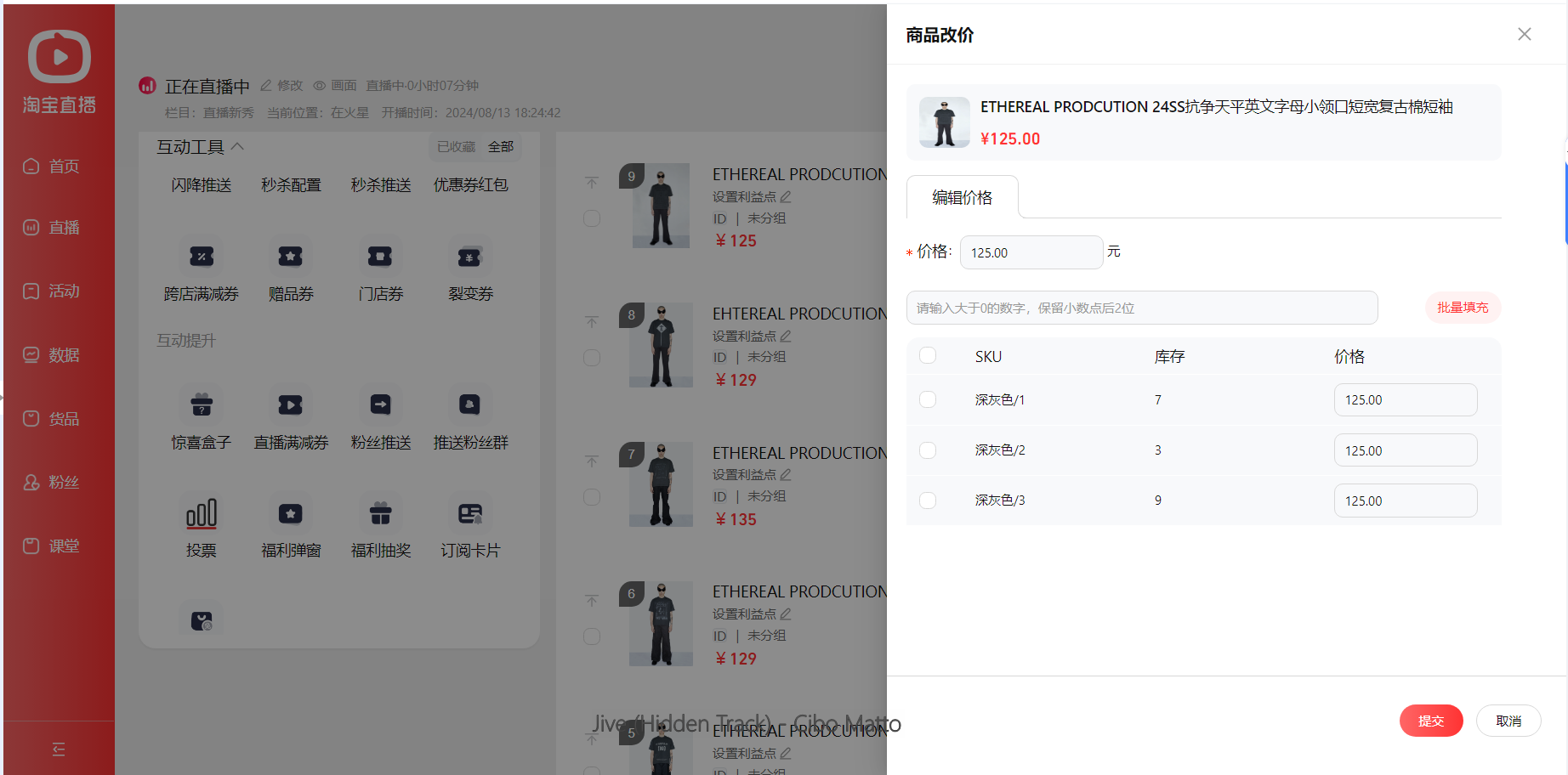
Task: Open the 订阅卡片 subscription card icon
Action: click(470, 513)
